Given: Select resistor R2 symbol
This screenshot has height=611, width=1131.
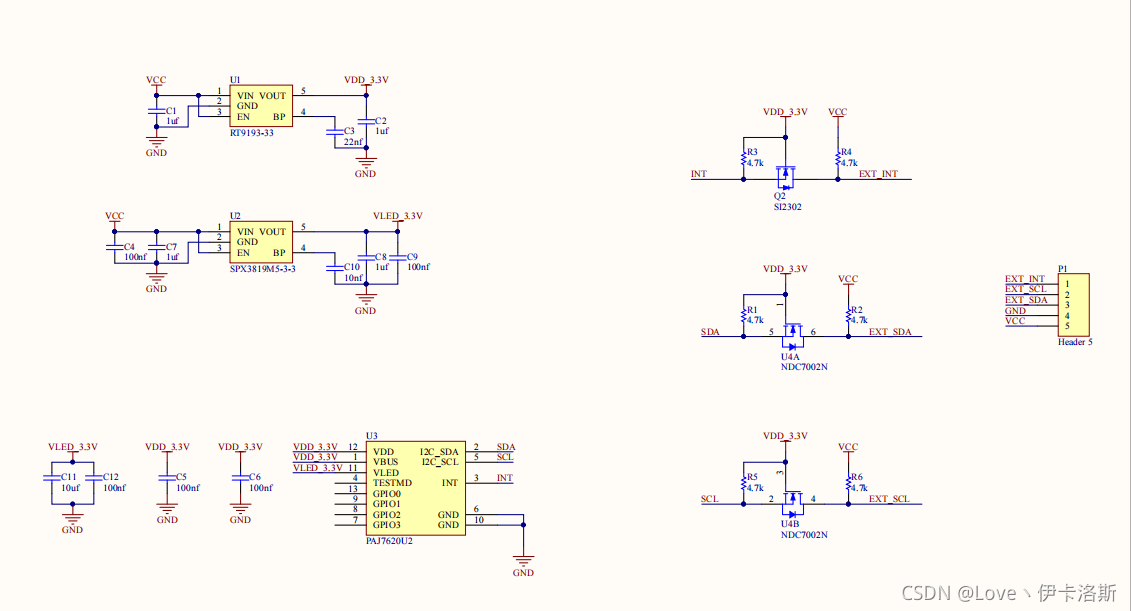Looking at the screenshot, I should [x=848, y=315].
